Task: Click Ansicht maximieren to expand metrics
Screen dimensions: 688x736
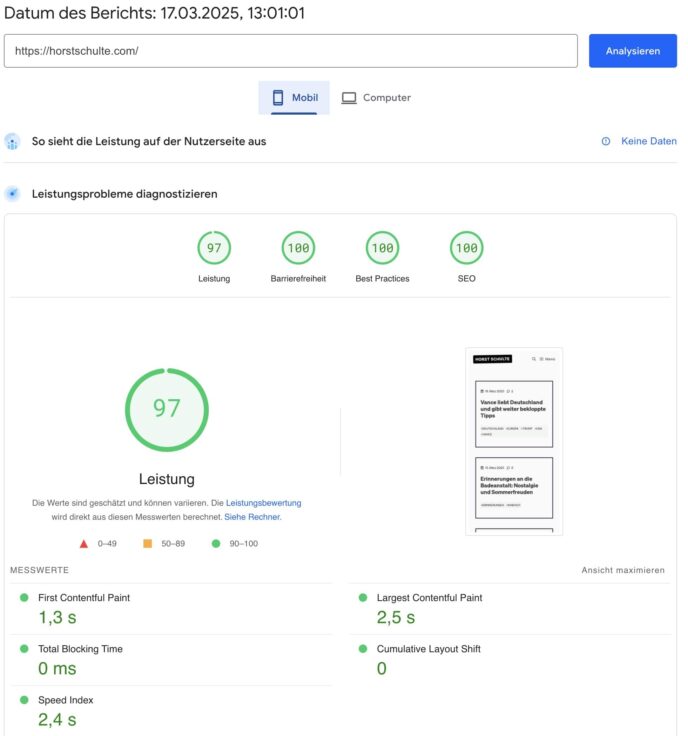Action: (623, 570)
